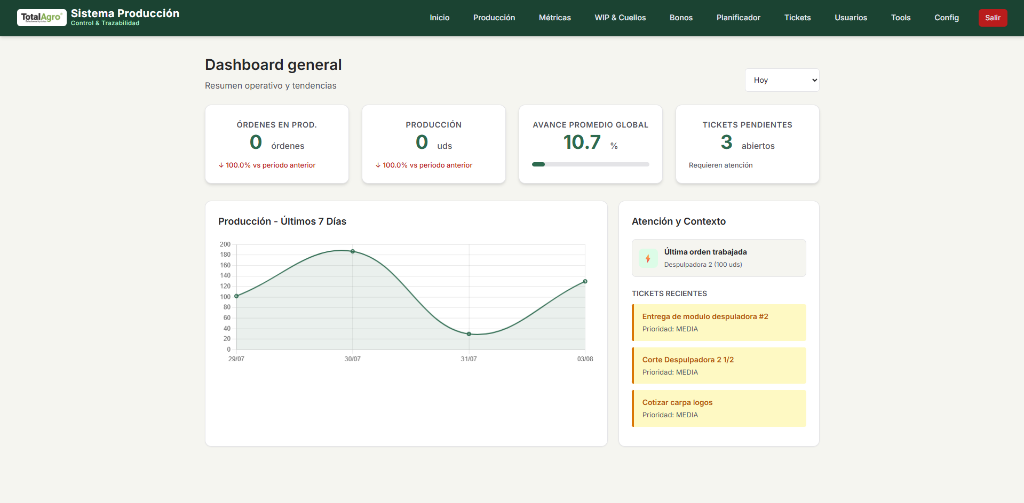The height and width of the screenshot is (503, 1024).
Task: Click 'Producción - Últimos 7 Días' chart title
Action: pos(282,221)
